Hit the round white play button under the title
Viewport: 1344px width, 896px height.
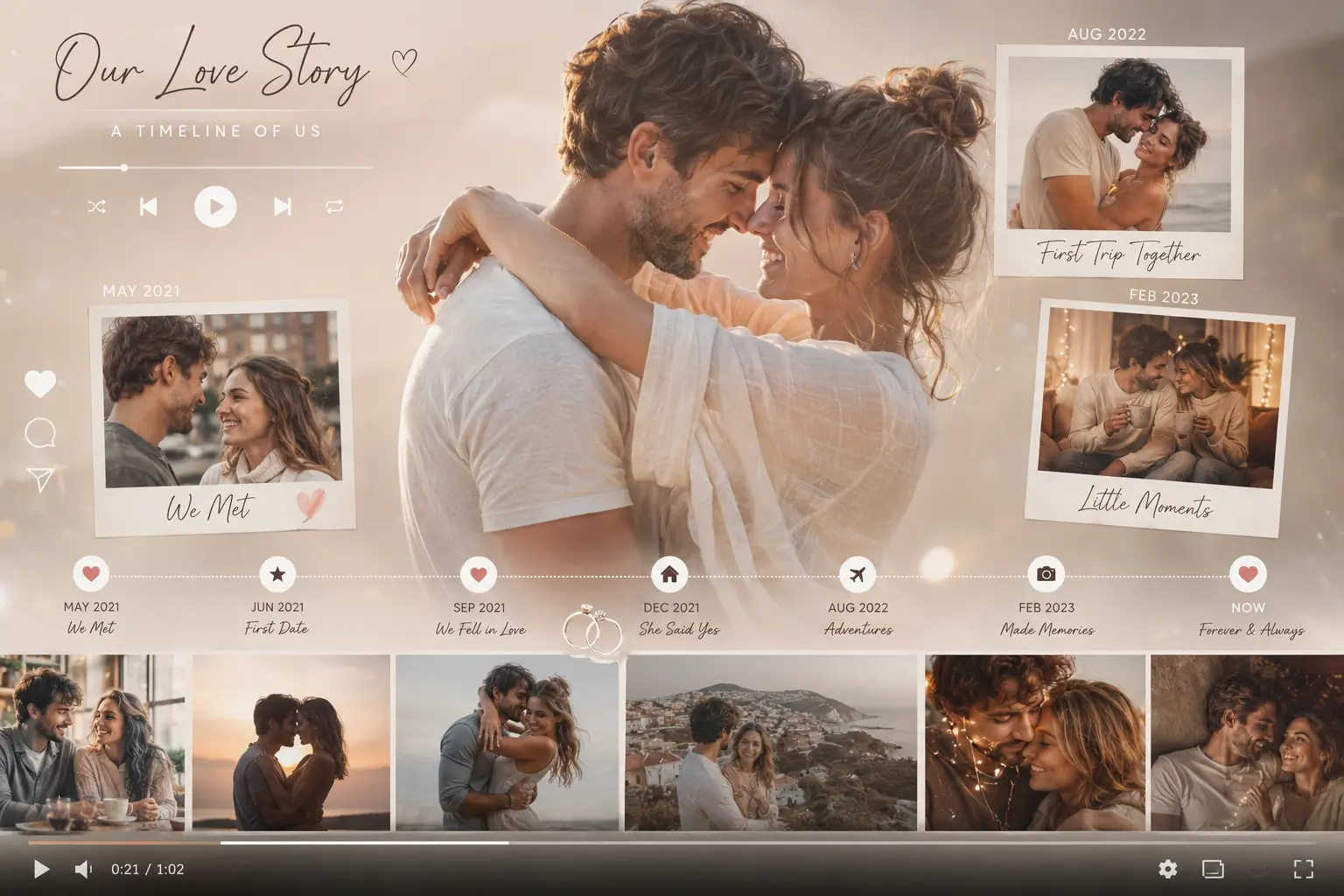coord(215,206)
